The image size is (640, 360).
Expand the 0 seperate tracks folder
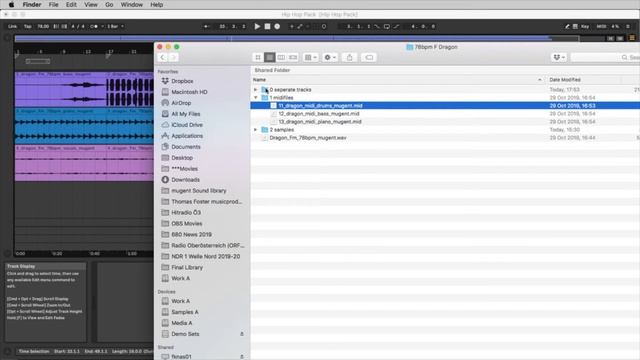(x=256, y=89)
